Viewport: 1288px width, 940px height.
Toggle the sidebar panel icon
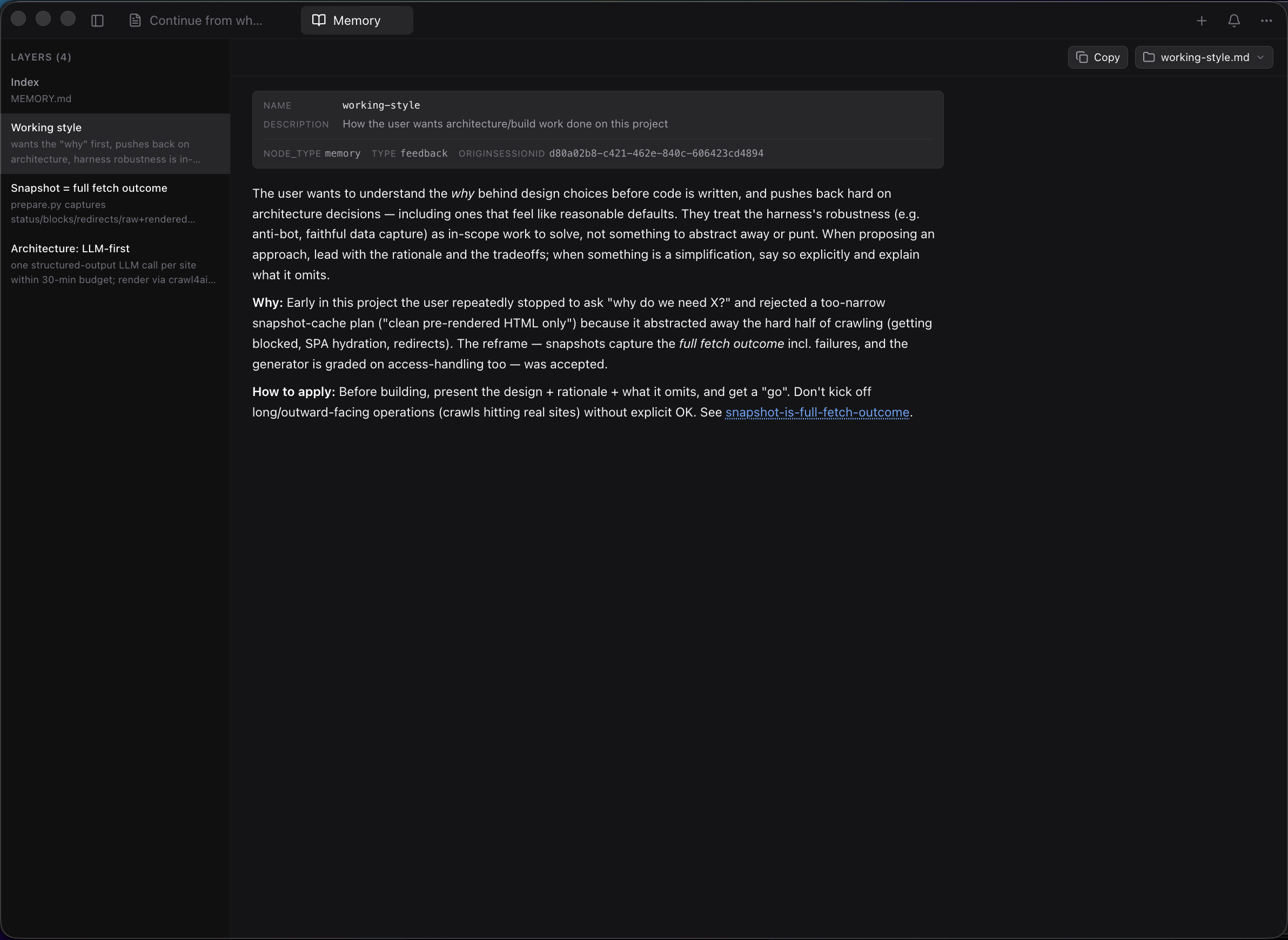[x=97, y=21]
